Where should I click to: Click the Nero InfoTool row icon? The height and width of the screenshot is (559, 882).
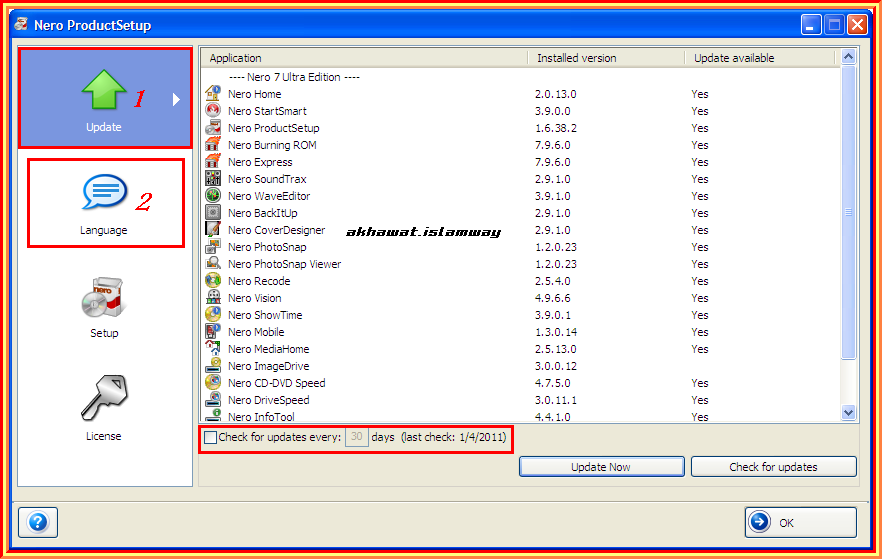pos(213,415)
